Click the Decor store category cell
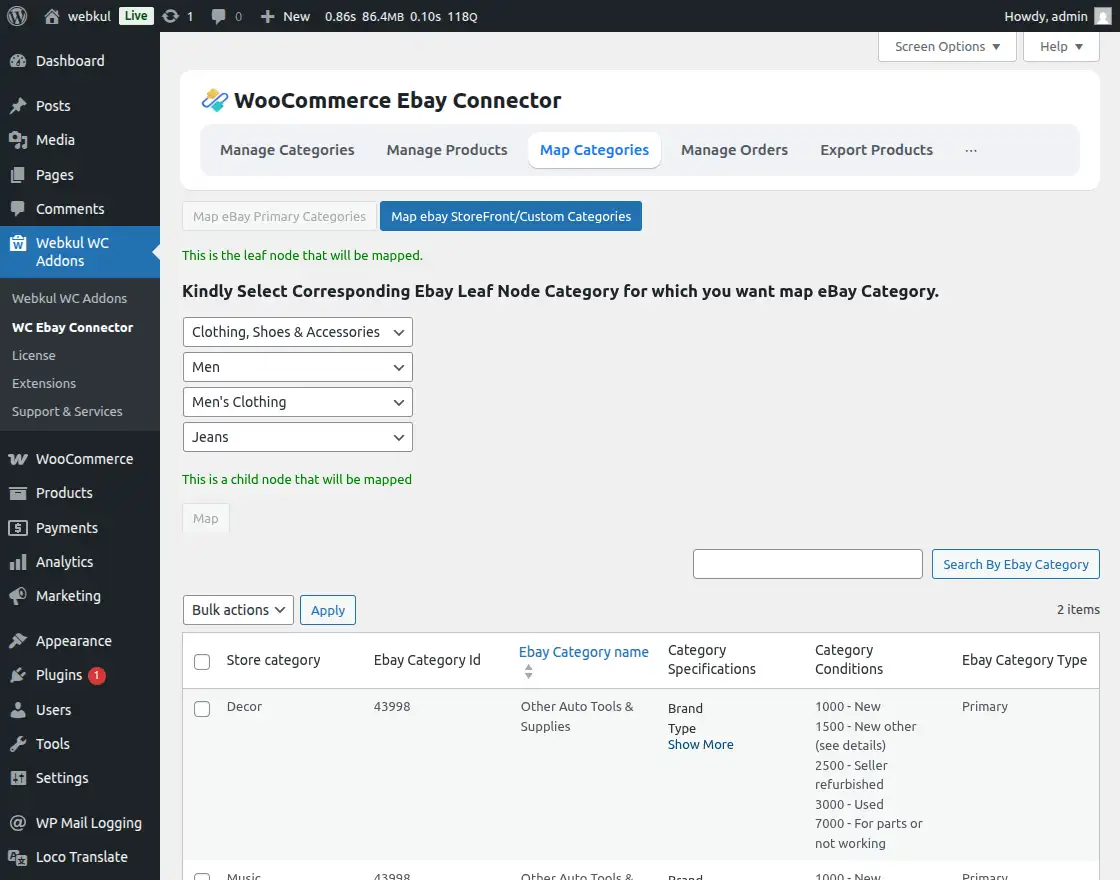Screen dimensions: 1120x880 (244, 706)
